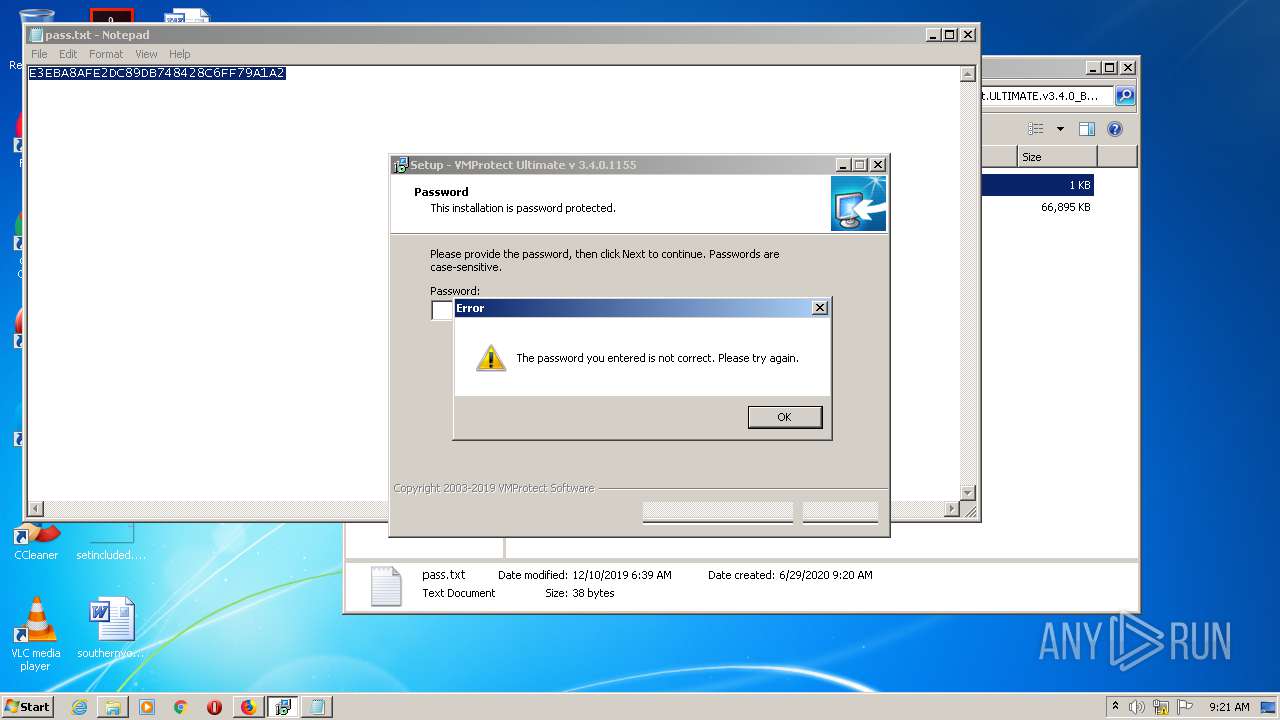Click pass.txt file icon in details pane

(x=386, y=586)
